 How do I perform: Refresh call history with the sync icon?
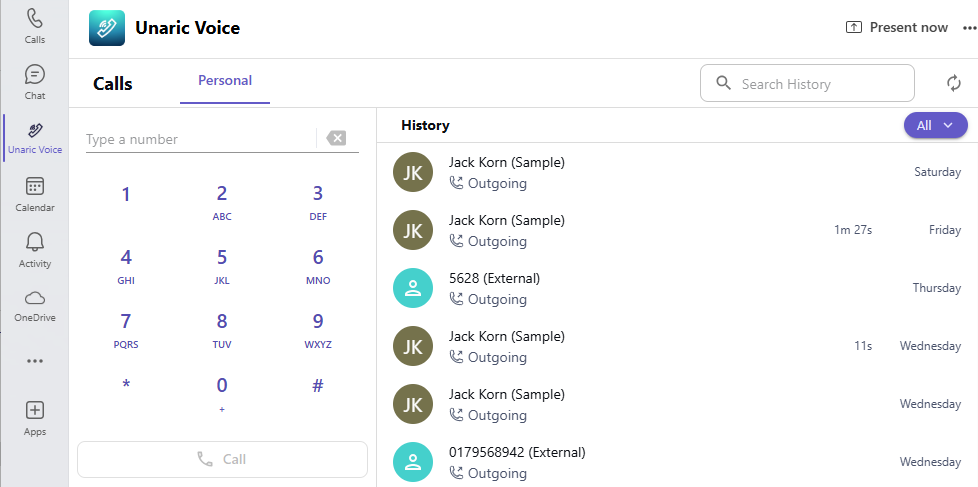pyautogui.click(x=954, y=84)
